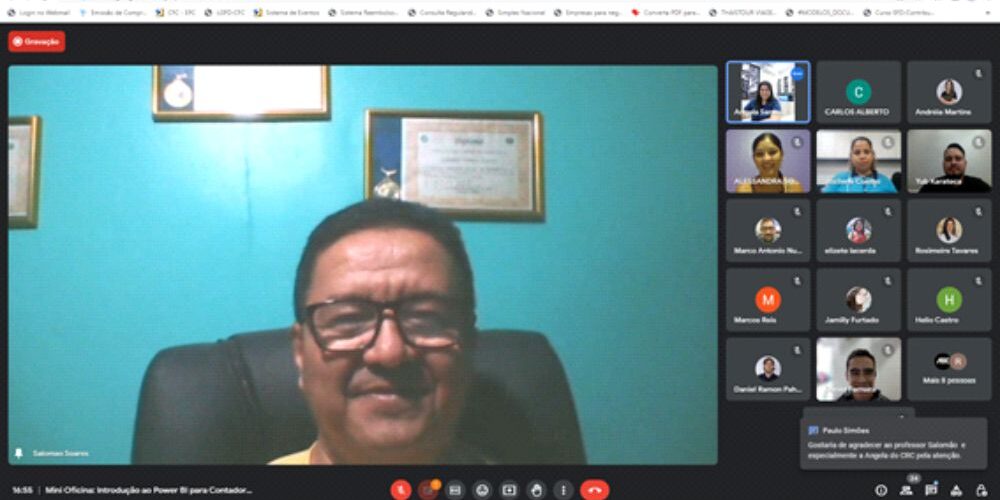1000x500 pixels.
Task: Show the participants people panel
Action: tap(907, 490)
